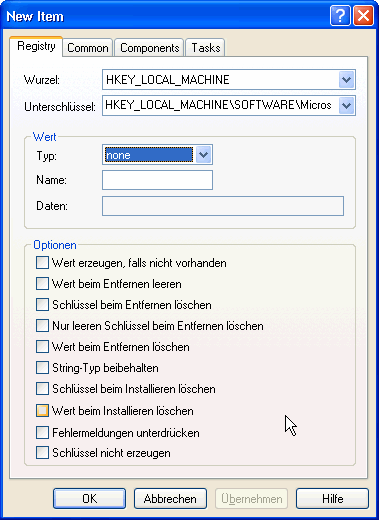
Task: Open the Tasks tab
Action: (x=205, y=48)
